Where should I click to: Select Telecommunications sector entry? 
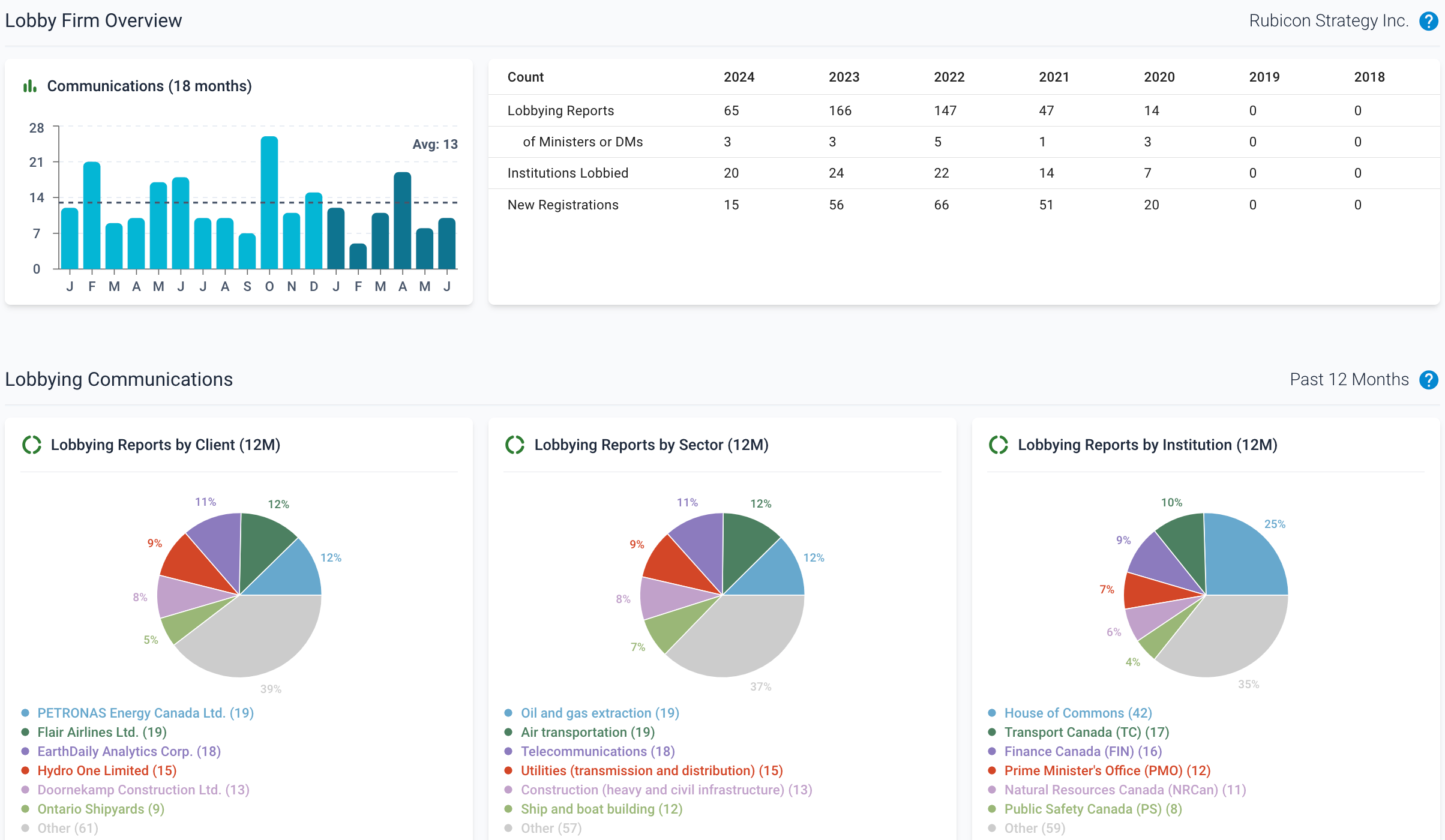(598, 751)
